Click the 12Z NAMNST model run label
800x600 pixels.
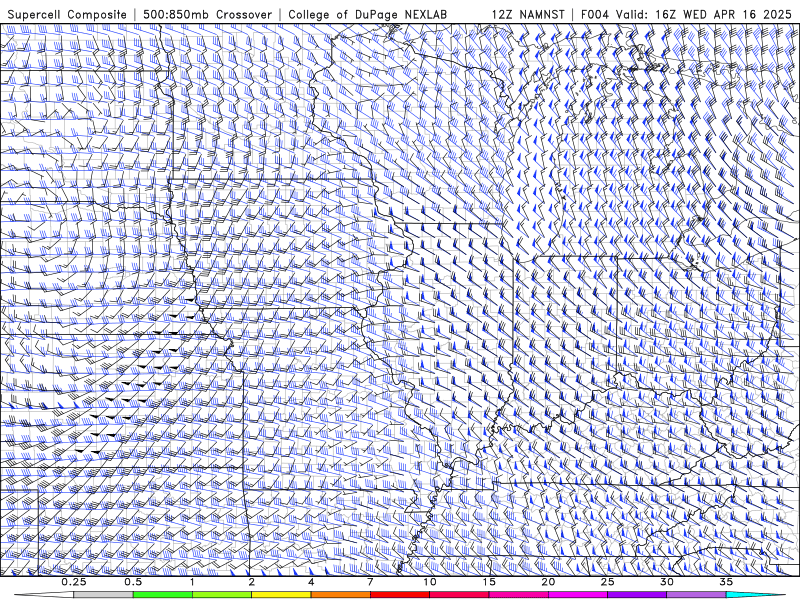(528, 14)
